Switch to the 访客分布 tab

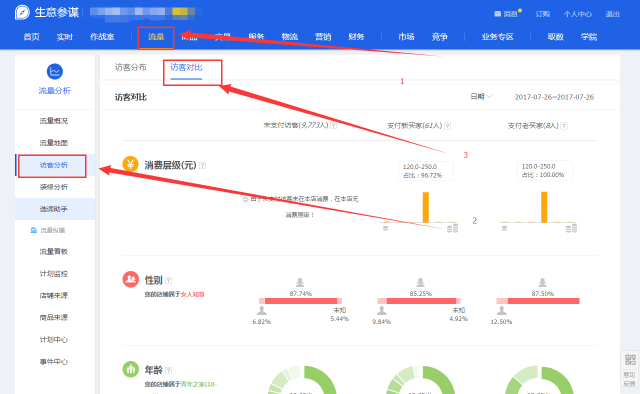coord(131,67)
